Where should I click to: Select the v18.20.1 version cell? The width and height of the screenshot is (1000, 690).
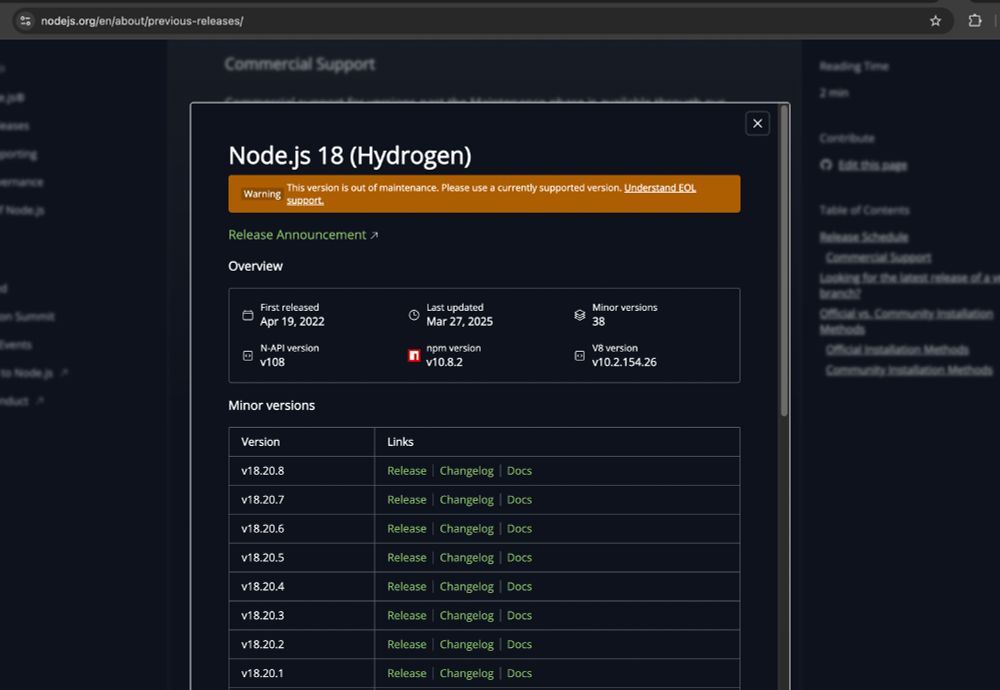tap(302, 673)
